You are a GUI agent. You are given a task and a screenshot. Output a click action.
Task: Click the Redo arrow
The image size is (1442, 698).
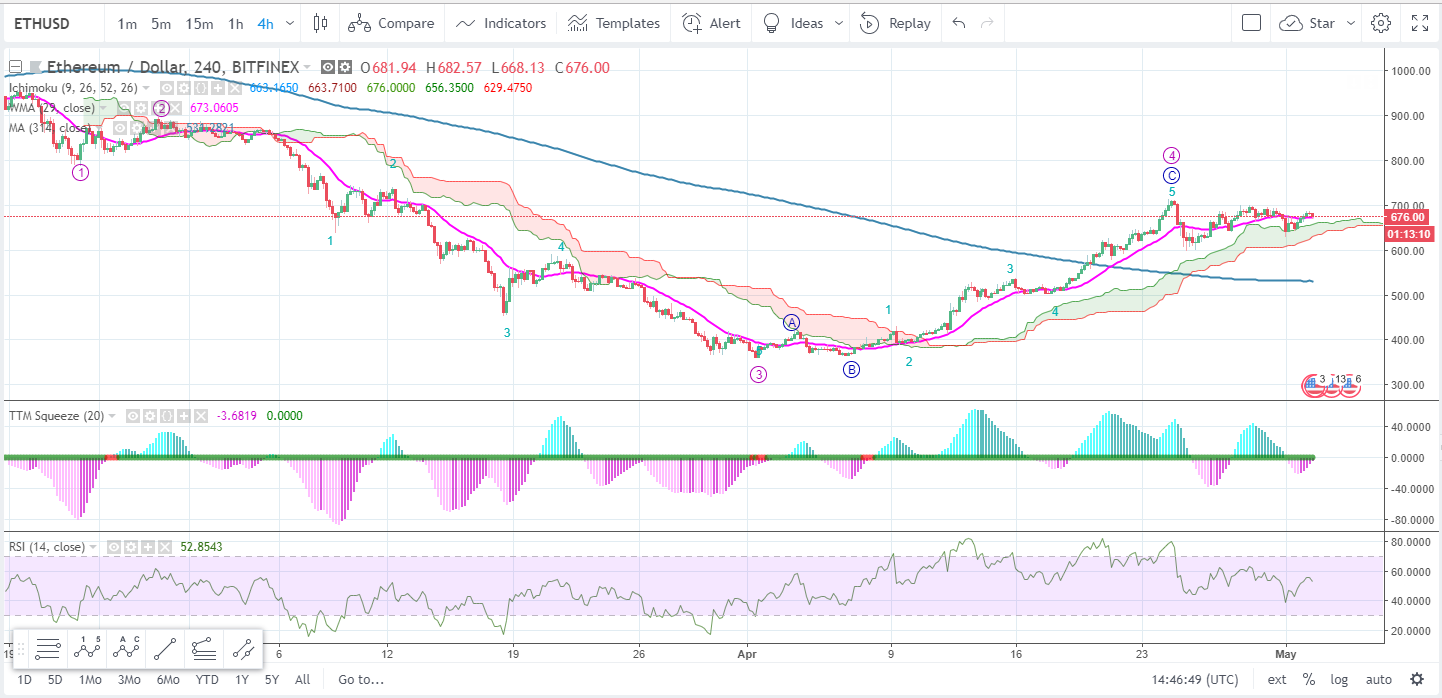tap(988, 23)
